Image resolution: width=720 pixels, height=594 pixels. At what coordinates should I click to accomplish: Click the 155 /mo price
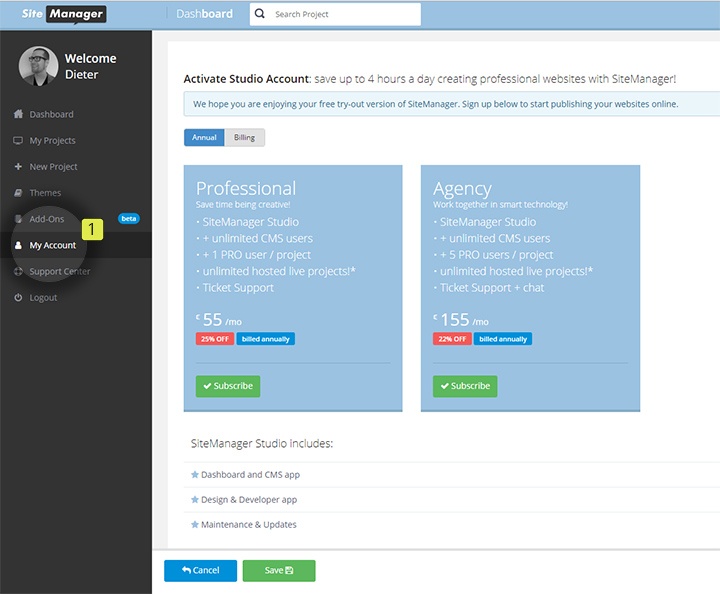coord(461,319)
